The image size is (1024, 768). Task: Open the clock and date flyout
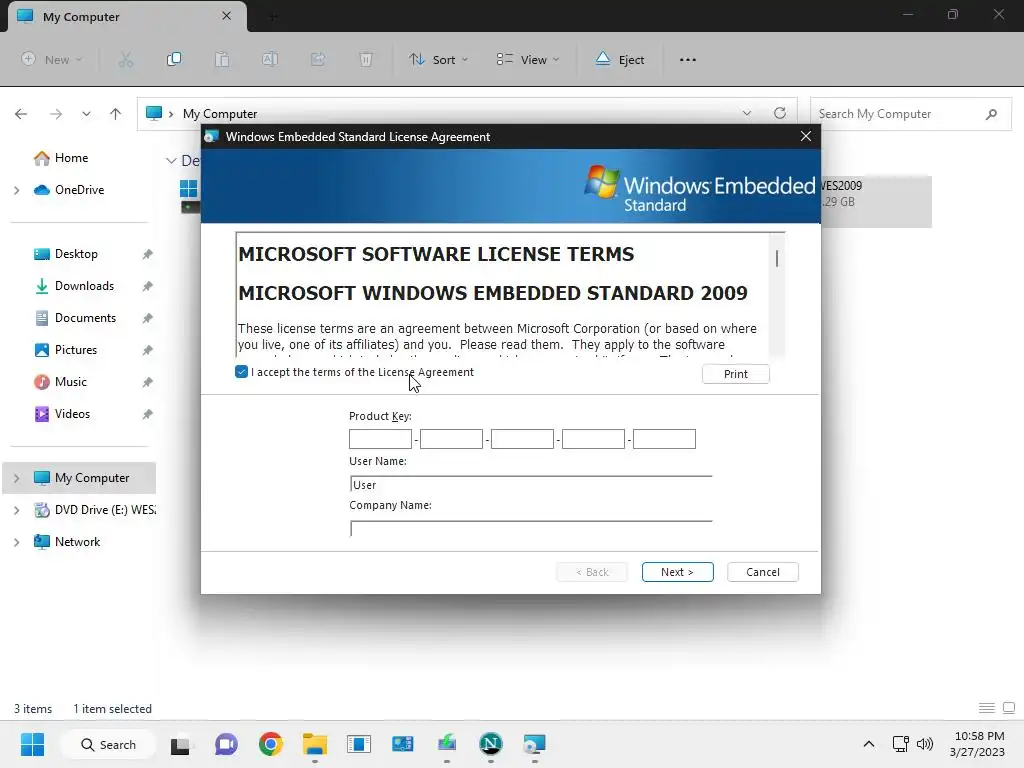(978, 744)
